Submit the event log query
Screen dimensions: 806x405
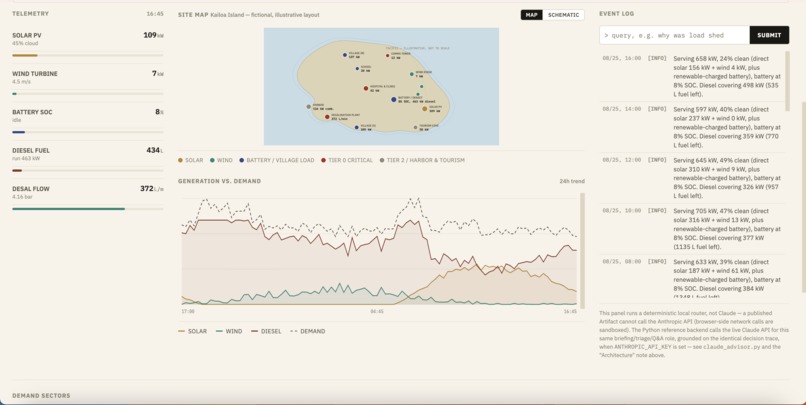[769, 35]
